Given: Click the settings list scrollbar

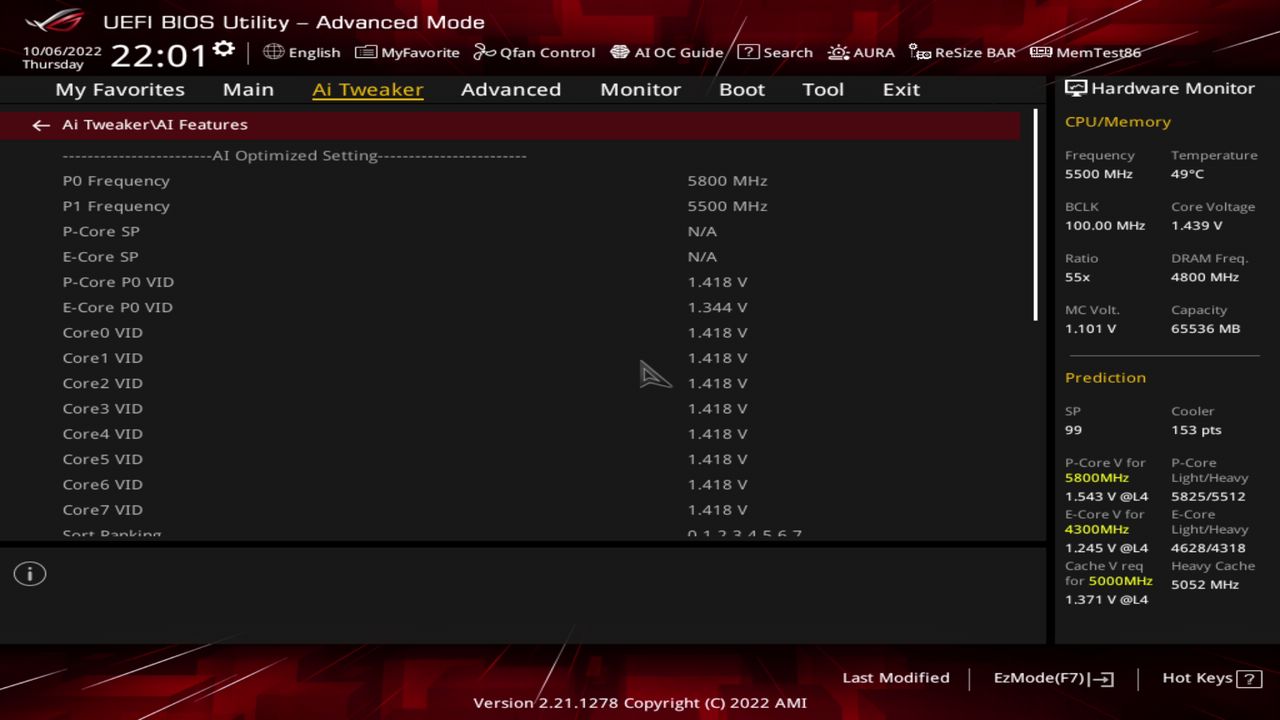Looking at the screenshot, I should (x=1035, y=215).
